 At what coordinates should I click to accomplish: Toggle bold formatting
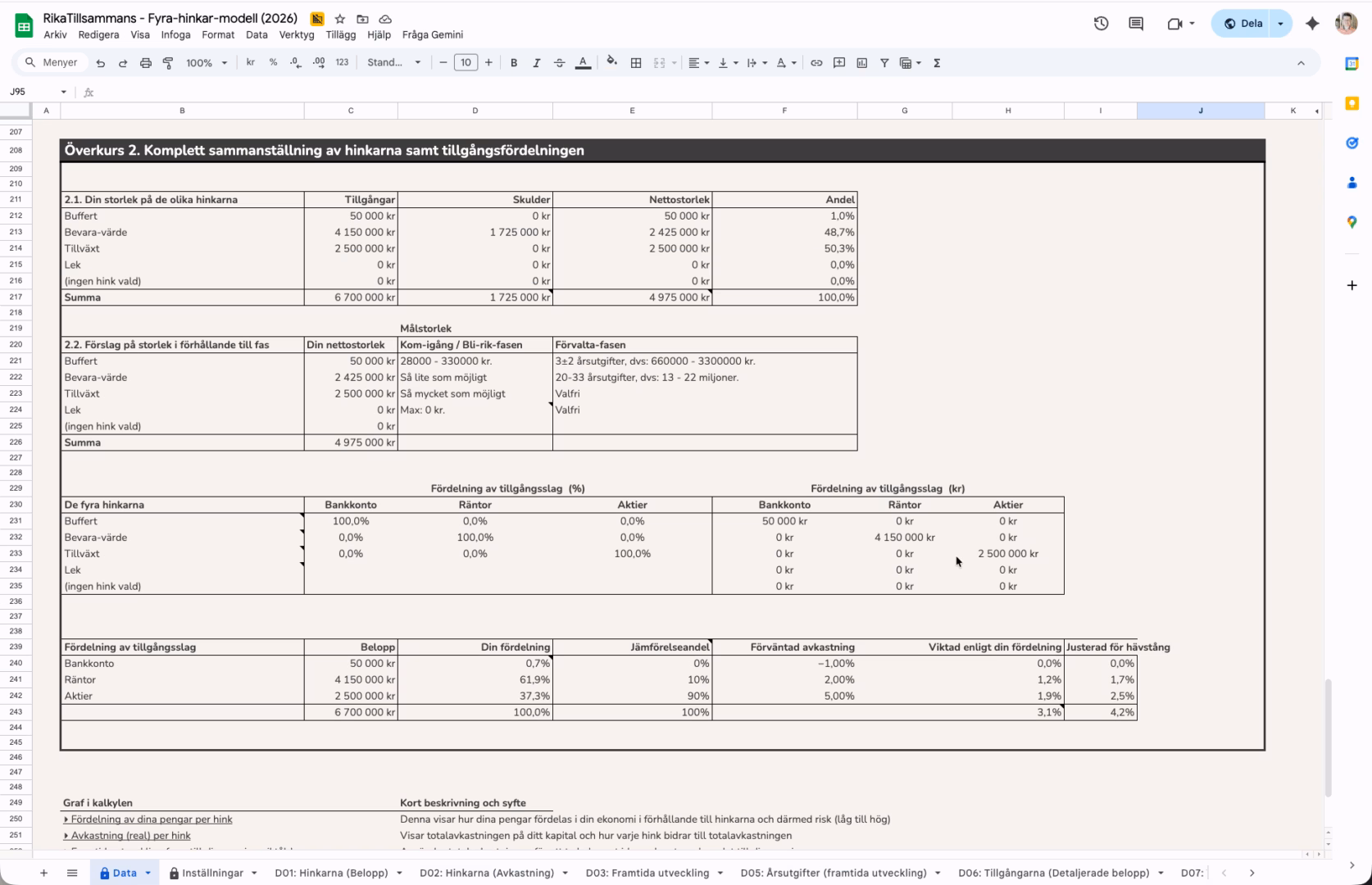coord(514,63)
